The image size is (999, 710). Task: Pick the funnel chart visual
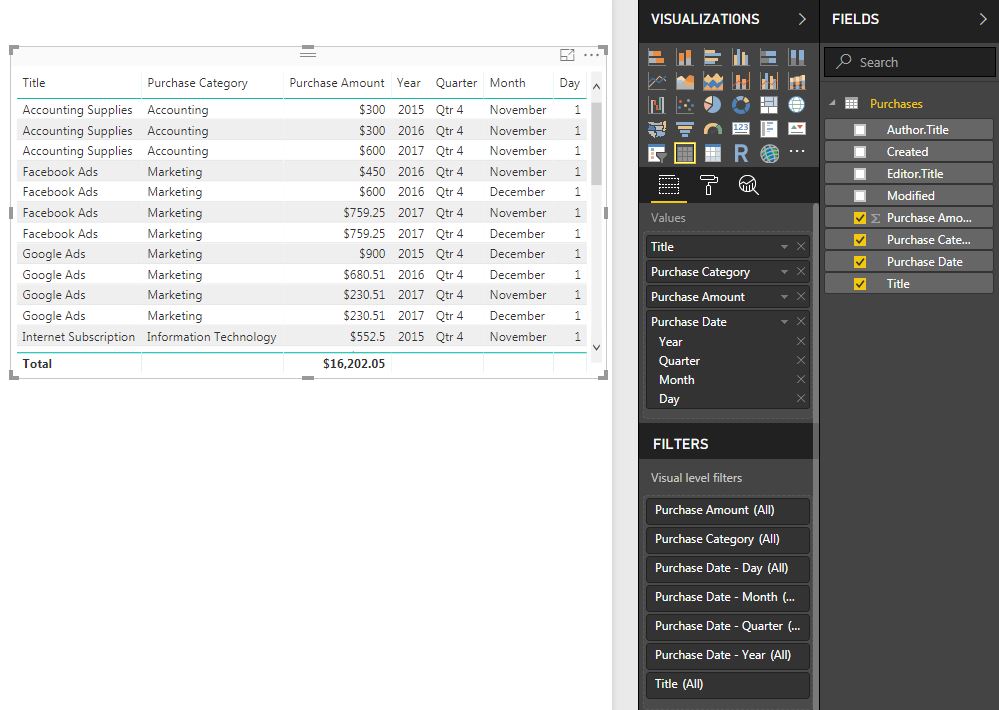pos(685,129)
